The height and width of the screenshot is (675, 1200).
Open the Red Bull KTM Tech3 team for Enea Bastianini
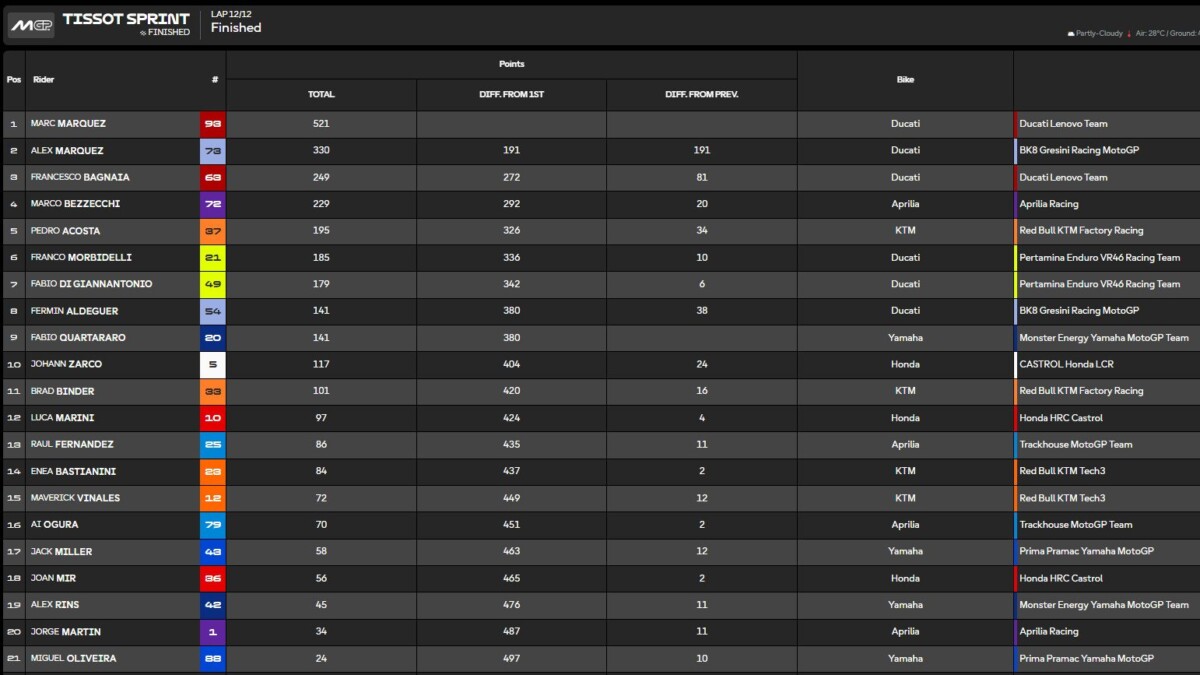coord(1062,471)
